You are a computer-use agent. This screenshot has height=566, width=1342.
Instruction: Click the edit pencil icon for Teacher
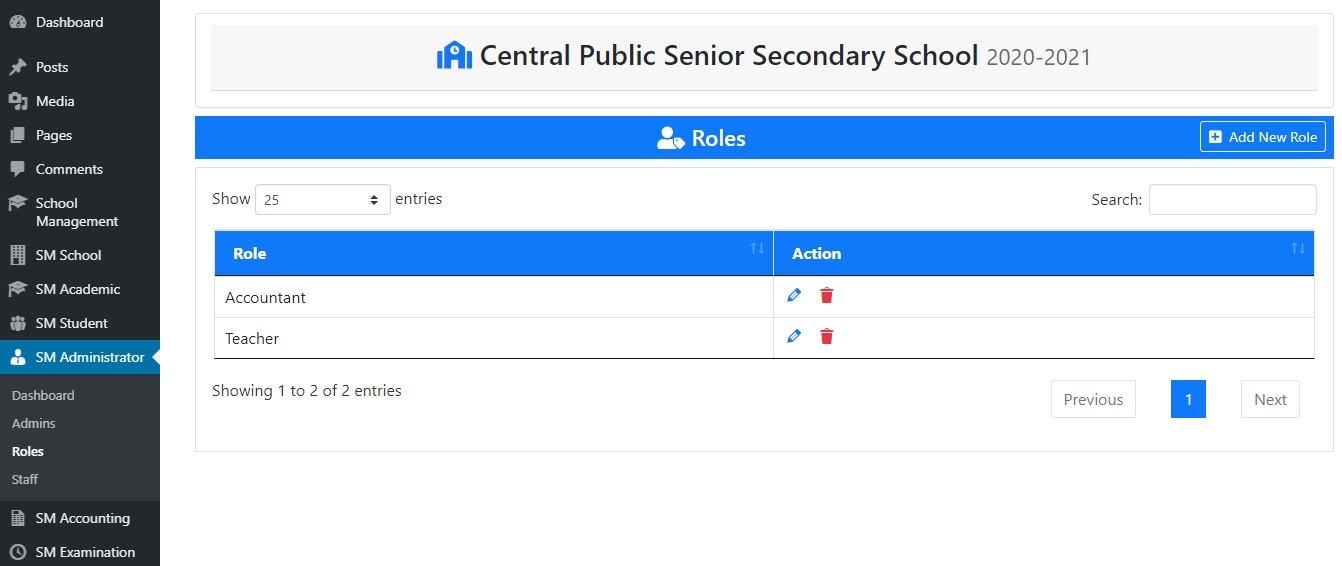(794, 337)
